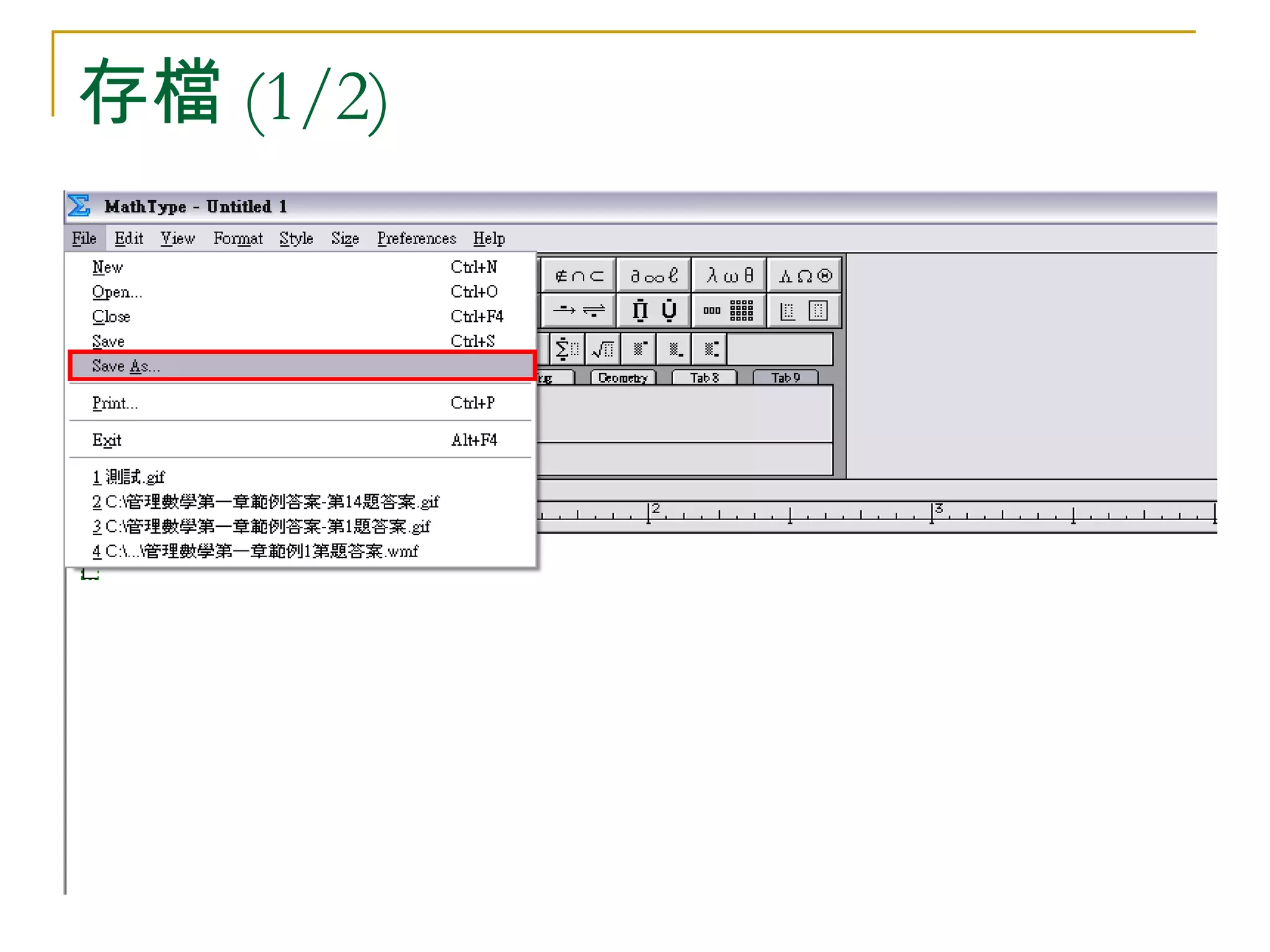Select Print... in the File menu
1270x952 pixels.
pos(115,403)
